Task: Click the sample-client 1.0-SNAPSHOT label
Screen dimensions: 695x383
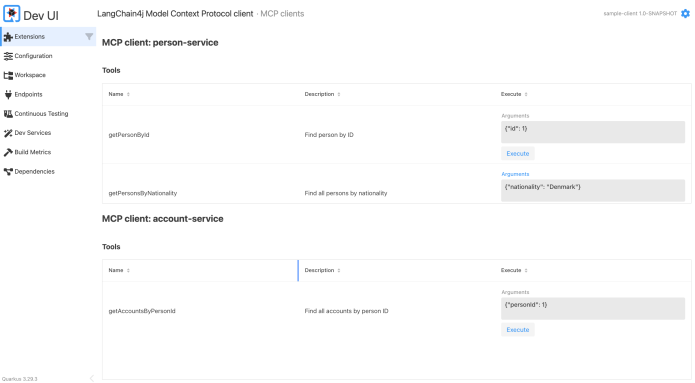Action: coord(640,14)
